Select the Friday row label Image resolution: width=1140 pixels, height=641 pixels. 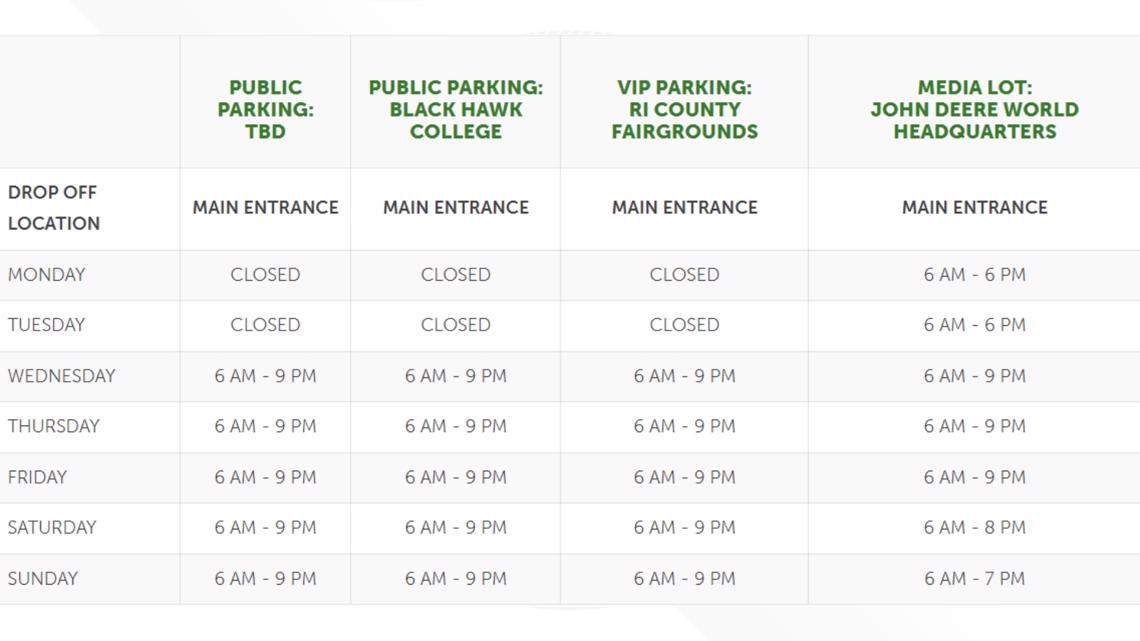tap(37, 477)
